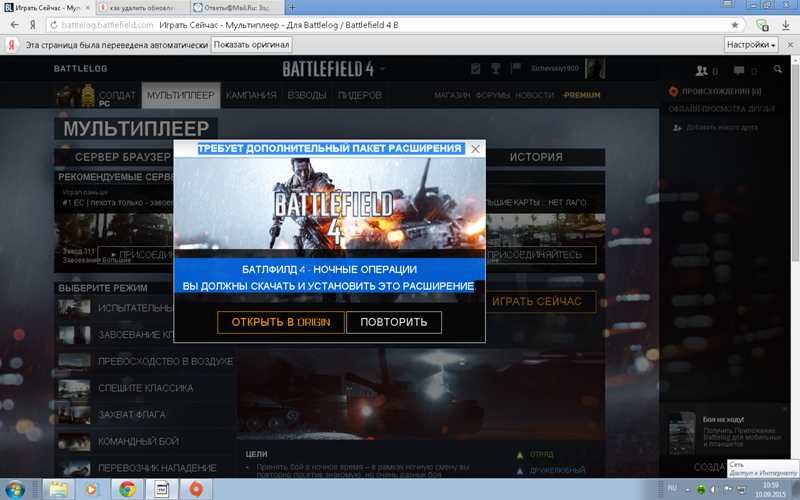The height and width of the screenshot is (500, 800).
Task: Click the ОТКРЫТЬ В ORIGIN button
Action: tap(281, 322)
